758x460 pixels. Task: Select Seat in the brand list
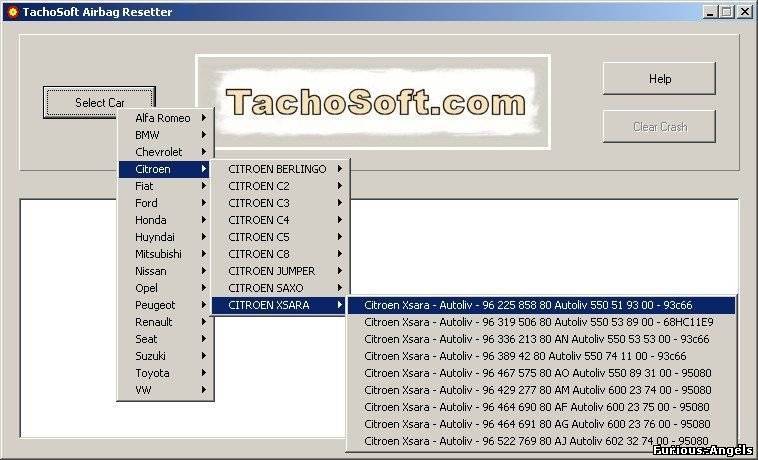coord(164,339)
